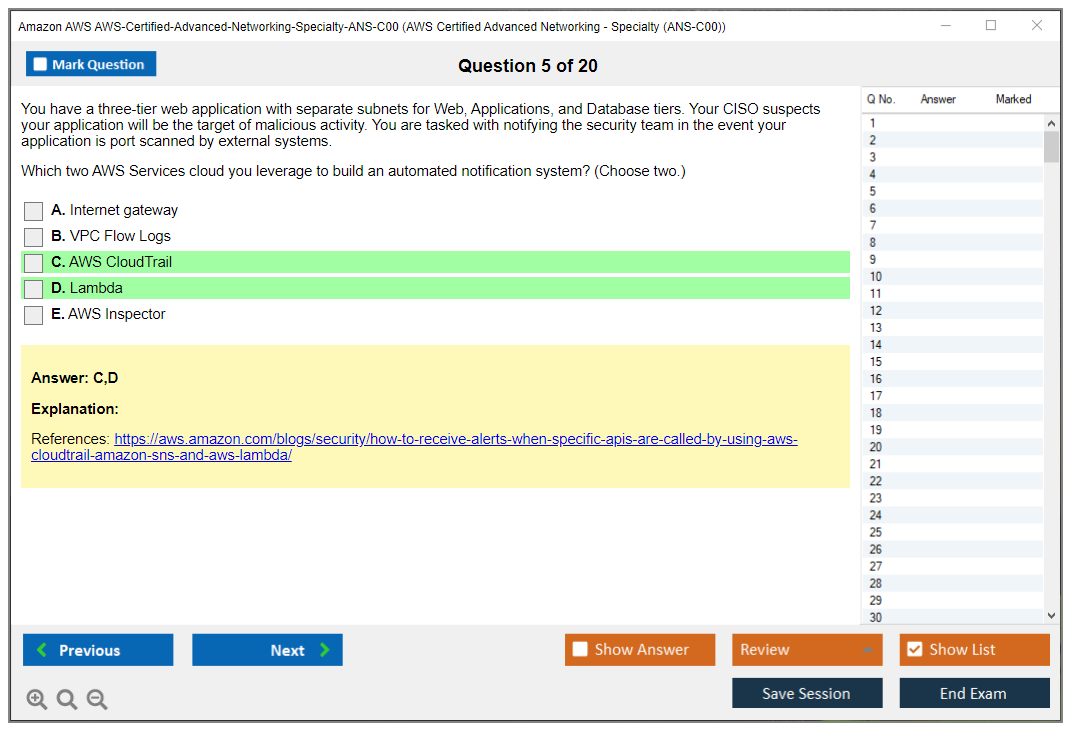This screenshot has width=1075, height=735.
Task: Click the zoom out magnifier icon
Action: 97,700
